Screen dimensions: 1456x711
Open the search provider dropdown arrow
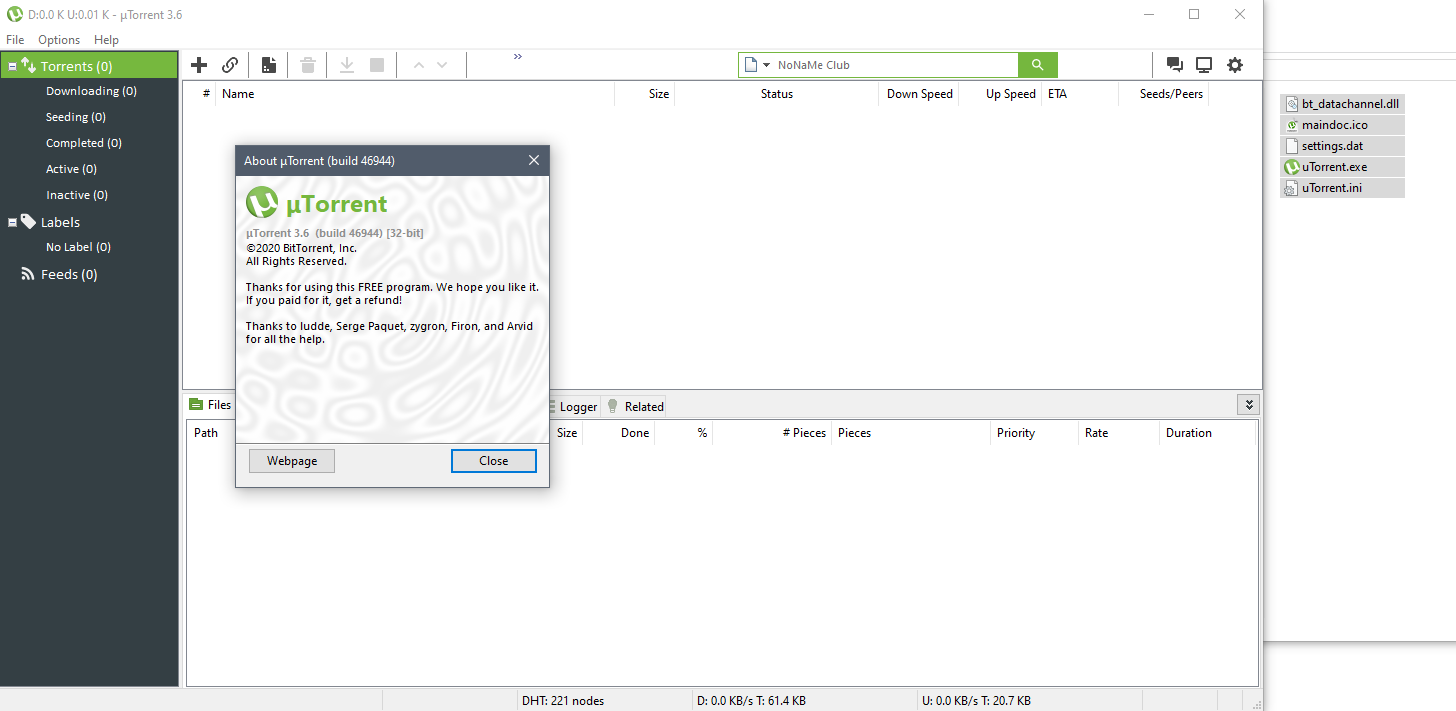pyautogui.click(x=766, y=65)
